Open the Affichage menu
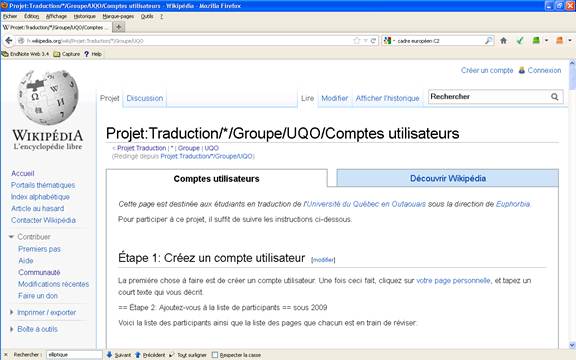576x360 pixels. point(56,17)
